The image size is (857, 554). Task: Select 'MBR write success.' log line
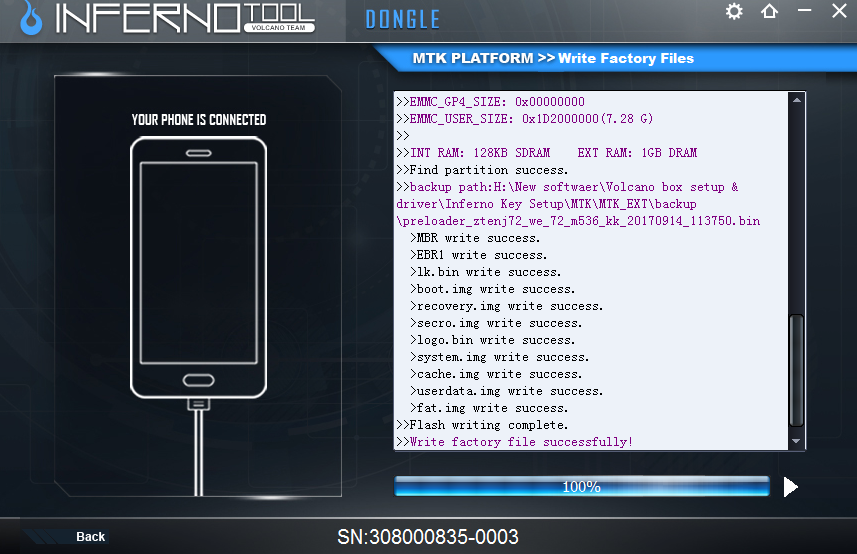(475, 239)
